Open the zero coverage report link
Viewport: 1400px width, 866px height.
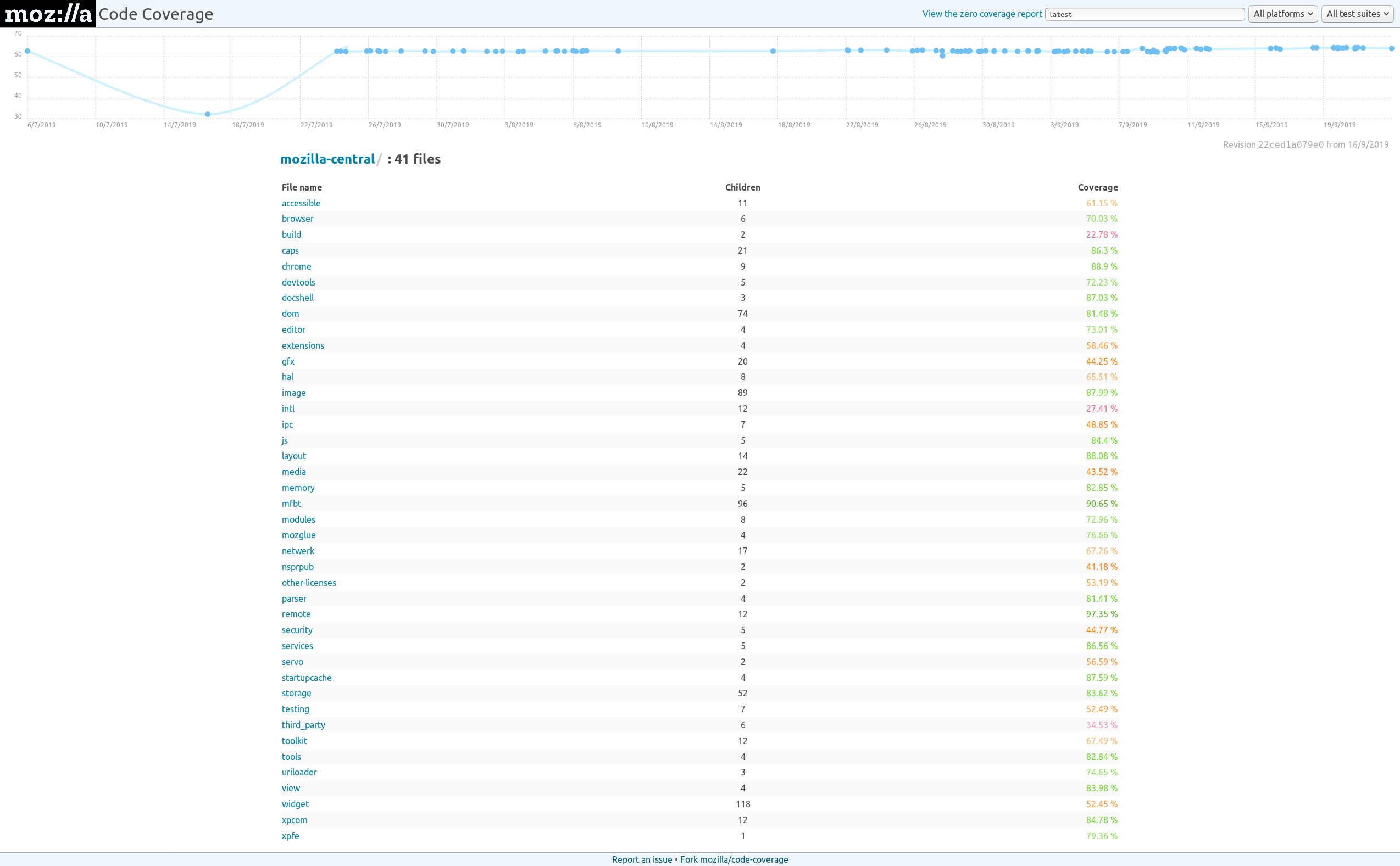point(982,14)
